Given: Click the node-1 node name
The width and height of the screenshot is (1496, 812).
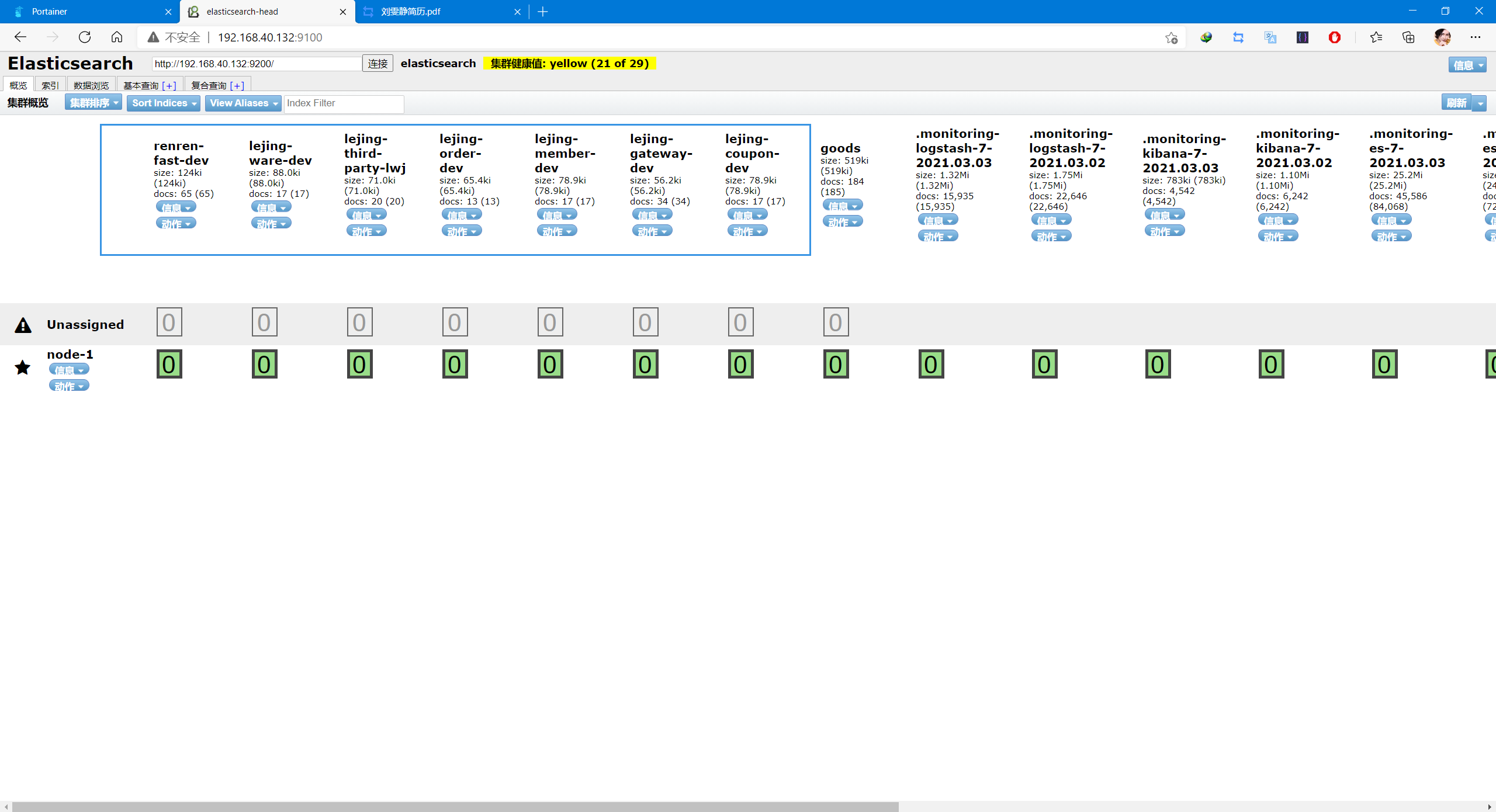Looking at the screenshot, I should point(70,355).
